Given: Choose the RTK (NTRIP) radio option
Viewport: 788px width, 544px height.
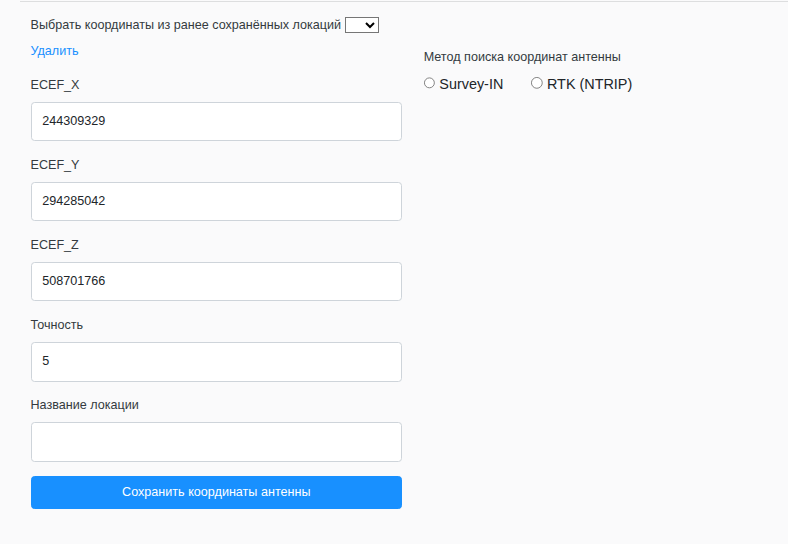Looking at the screenshot, I should click(x=537, y=84).
